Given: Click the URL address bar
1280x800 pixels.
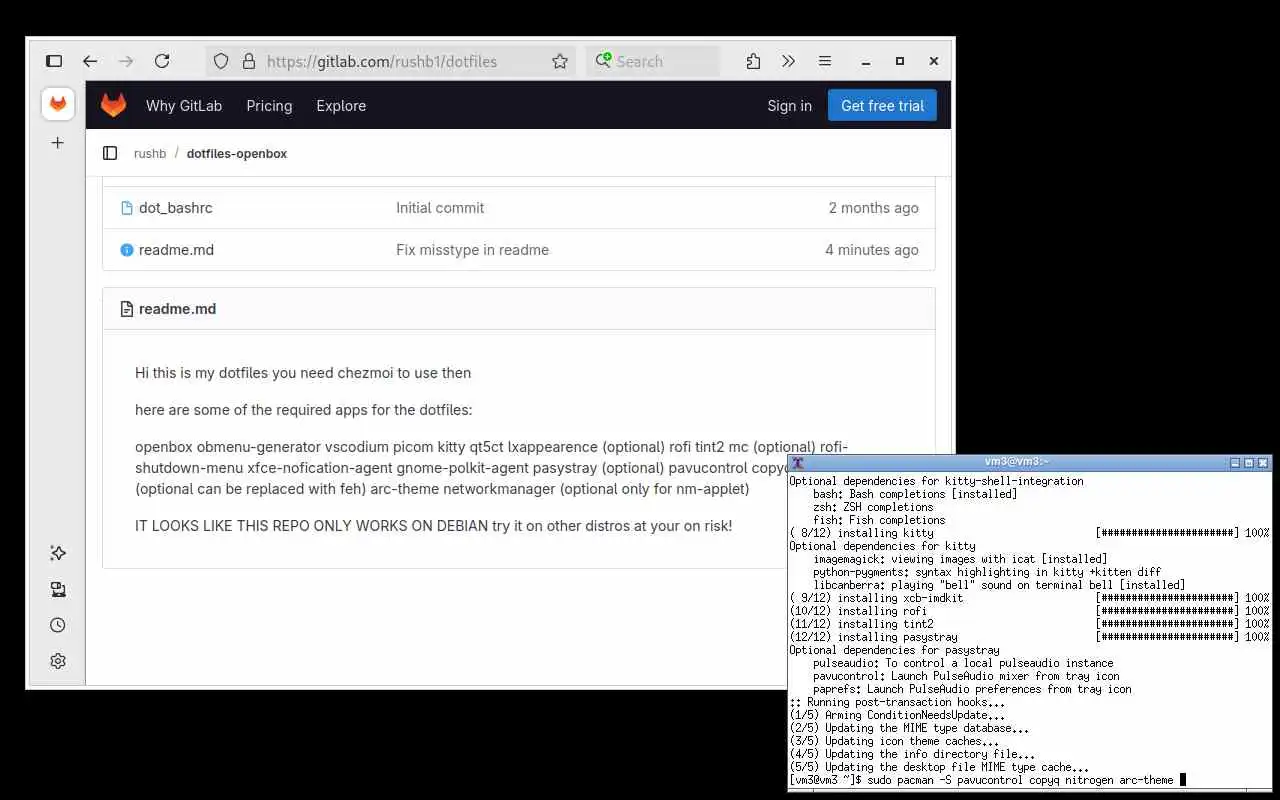Looking at the screenshot, I should 390,61.
